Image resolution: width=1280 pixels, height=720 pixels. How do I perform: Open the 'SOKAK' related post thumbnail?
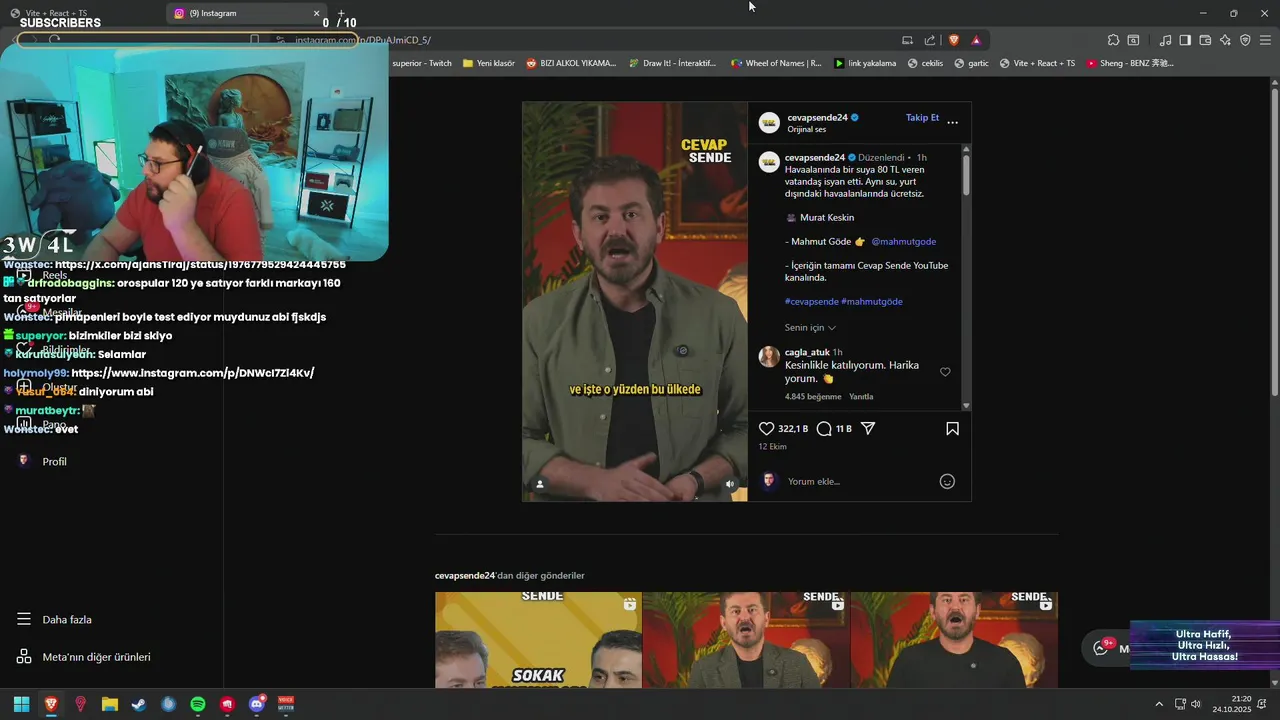coord(538,640)
